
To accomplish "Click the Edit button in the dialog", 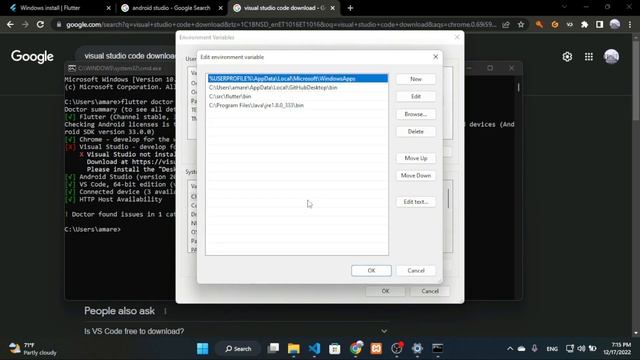I will click(416, 96).
